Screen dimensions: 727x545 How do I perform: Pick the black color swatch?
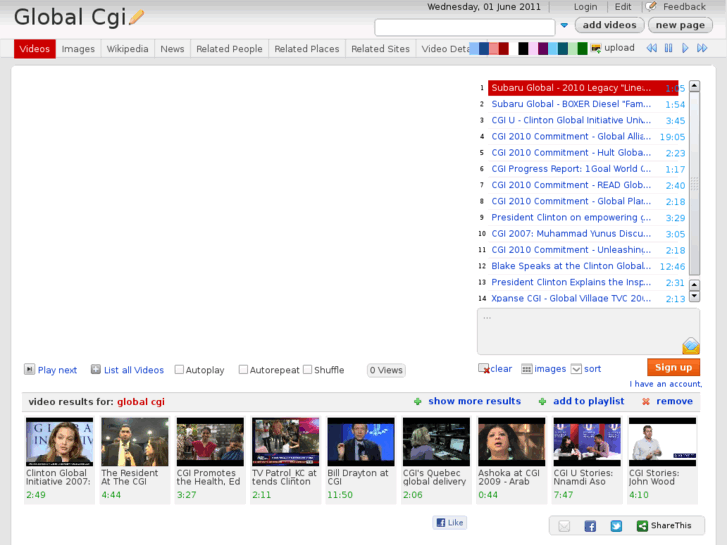pos(523,48)
